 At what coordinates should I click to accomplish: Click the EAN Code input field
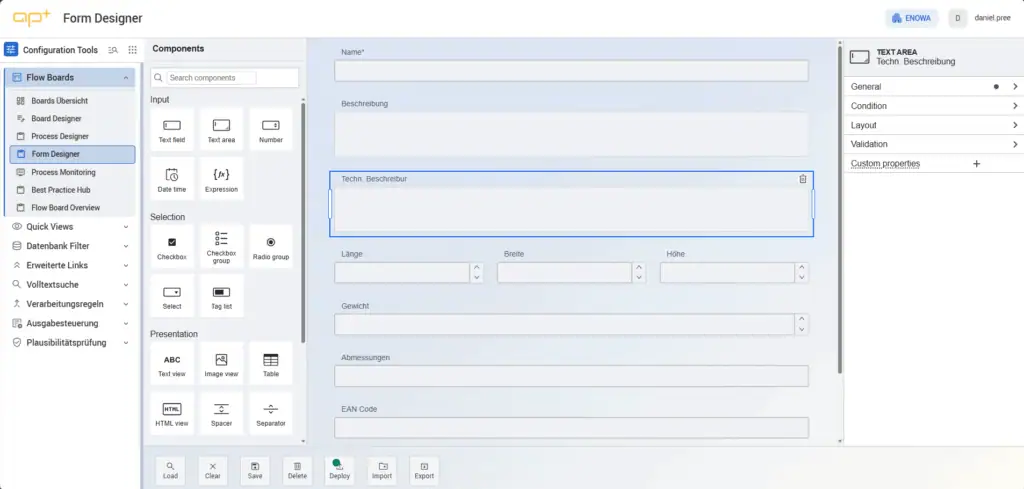[571, 428]
